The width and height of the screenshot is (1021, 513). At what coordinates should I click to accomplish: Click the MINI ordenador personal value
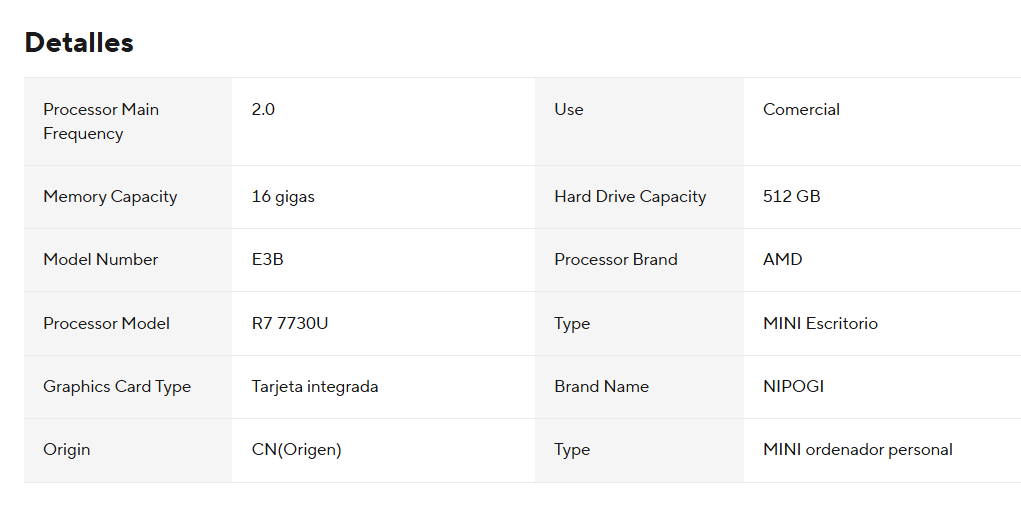click(857, 449)
